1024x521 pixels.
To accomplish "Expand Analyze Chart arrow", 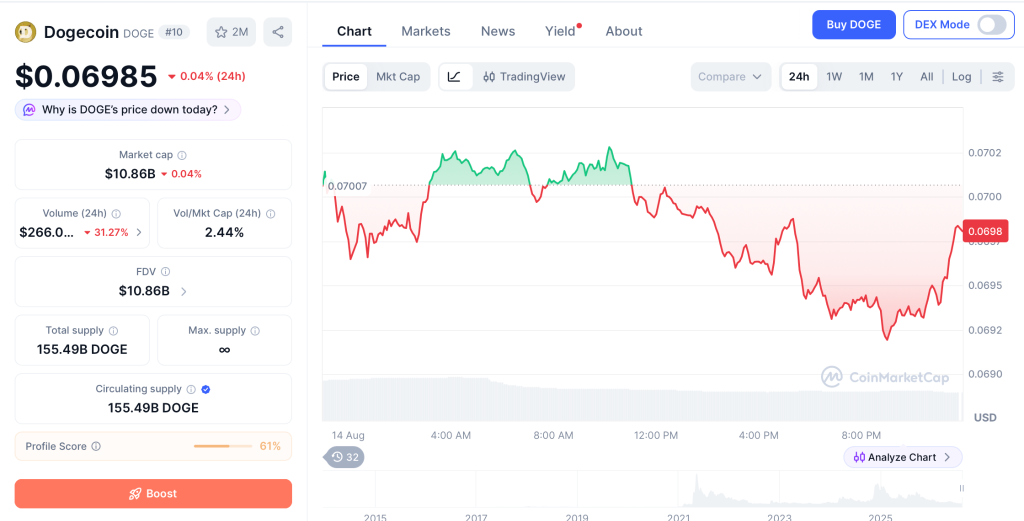I will [x=948, y=458].
